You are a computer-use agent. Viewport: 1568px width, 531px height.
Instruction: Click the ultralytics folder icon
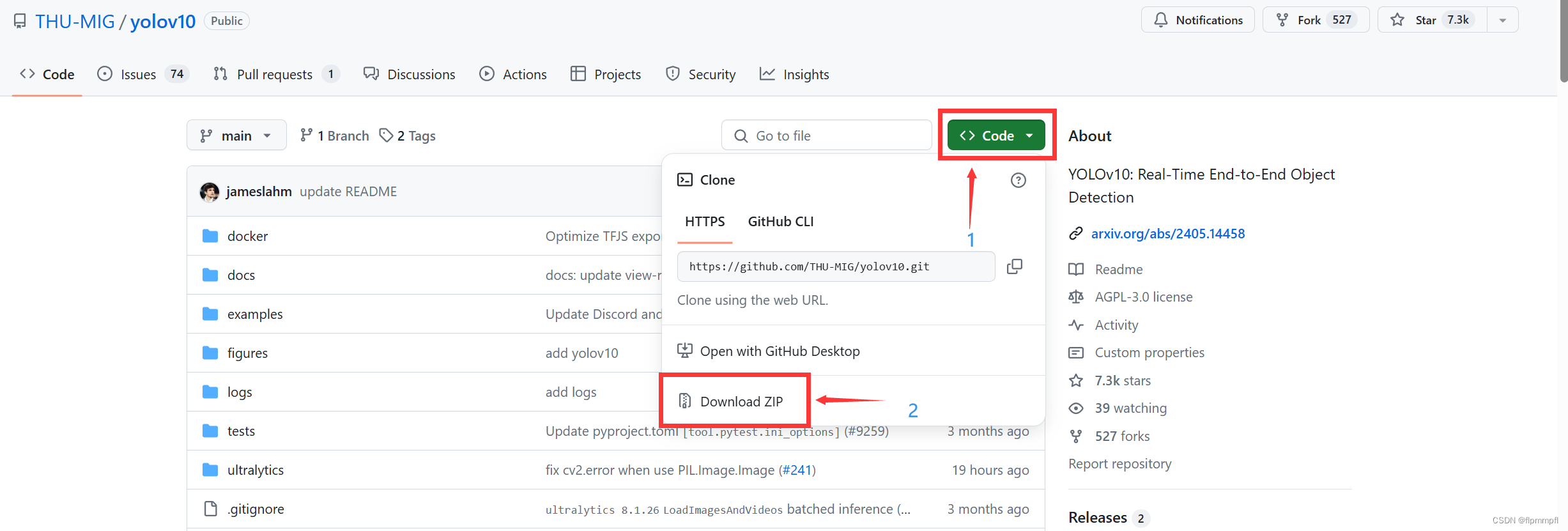[210, 470]
